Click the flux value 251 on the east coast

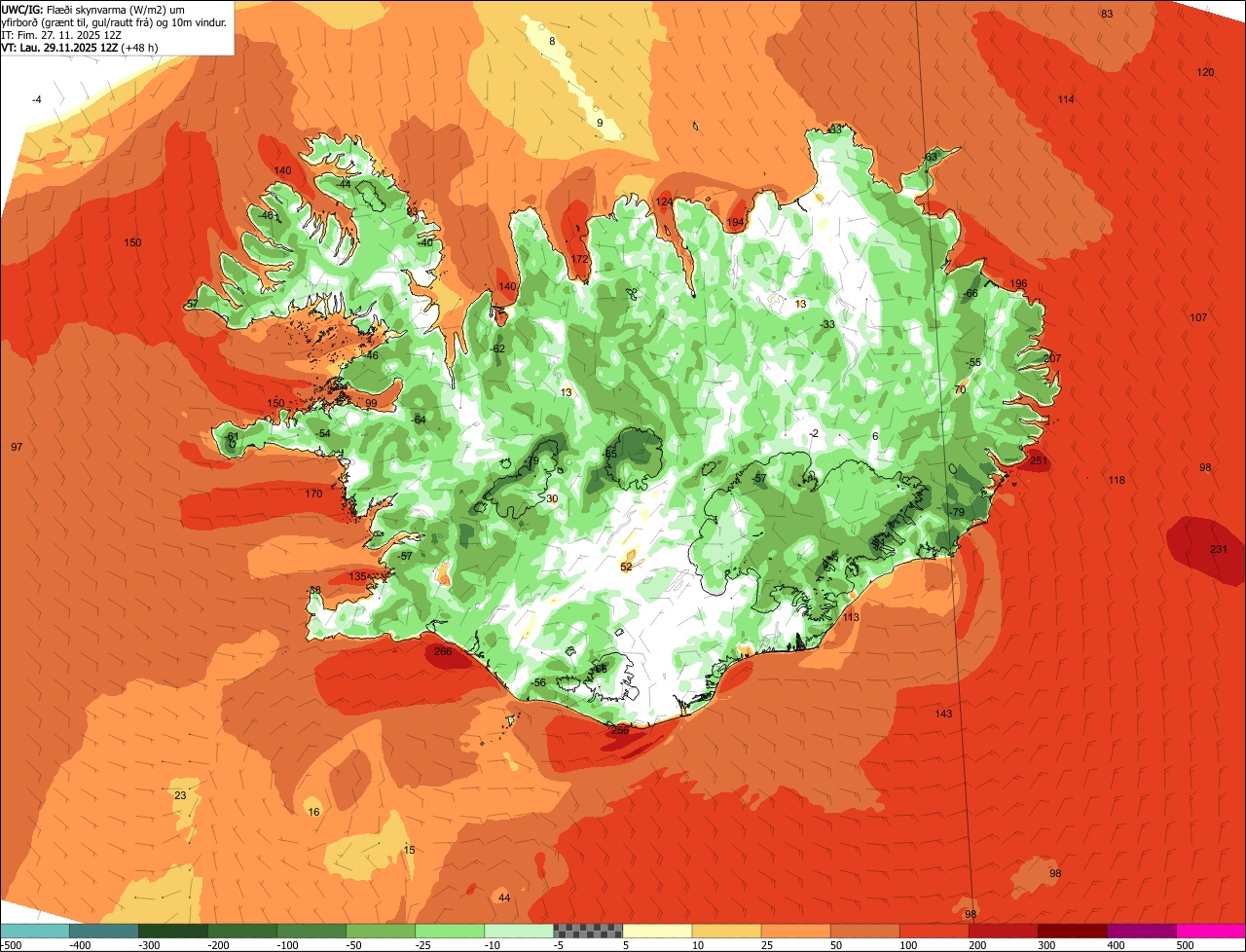click(x=1039, y=460)
